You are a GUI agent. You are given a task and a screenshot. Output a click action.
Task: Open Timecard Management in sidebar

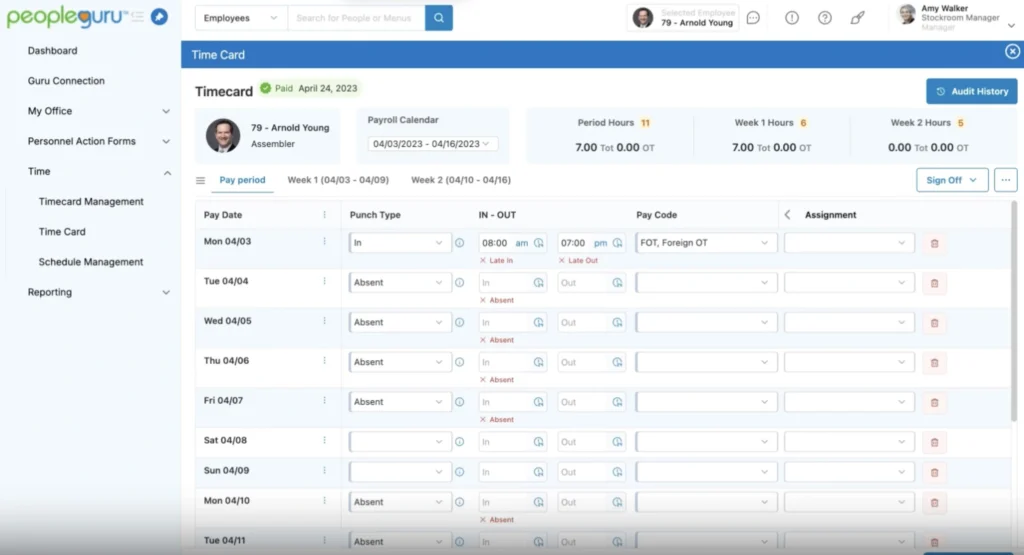(91, 202)
